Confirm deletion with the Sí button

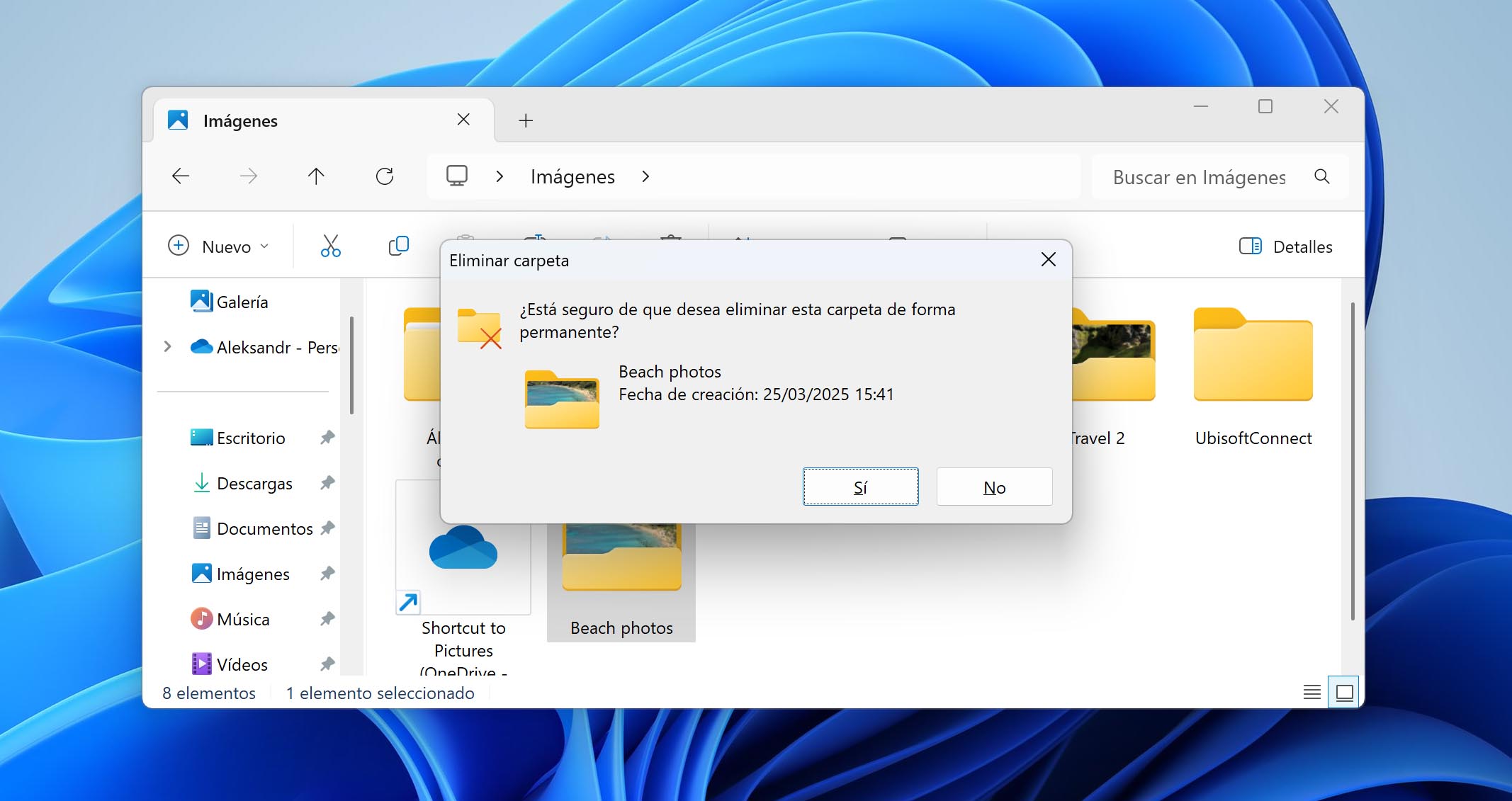point(860,487)
